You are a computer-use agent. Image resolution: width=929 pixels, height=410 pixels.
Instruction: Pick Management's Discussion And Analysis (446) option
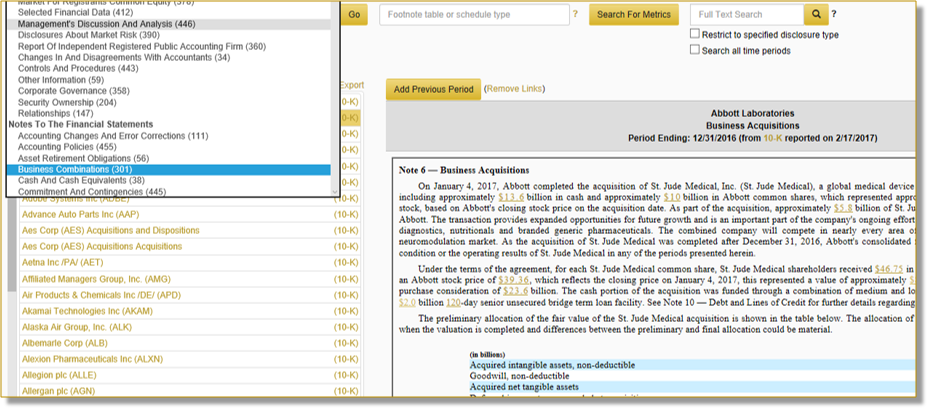pos(107,23)
